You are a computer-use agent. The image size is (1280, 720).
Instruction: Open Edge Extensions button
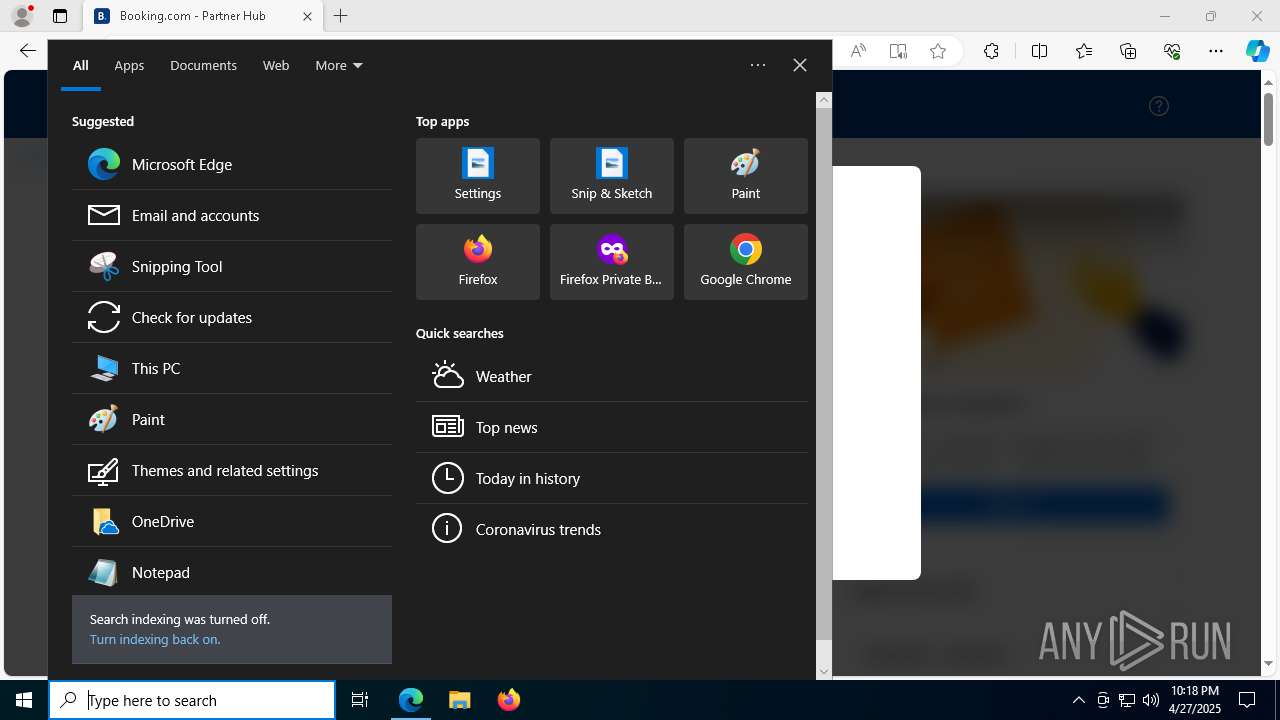click(x=991, y=51)
